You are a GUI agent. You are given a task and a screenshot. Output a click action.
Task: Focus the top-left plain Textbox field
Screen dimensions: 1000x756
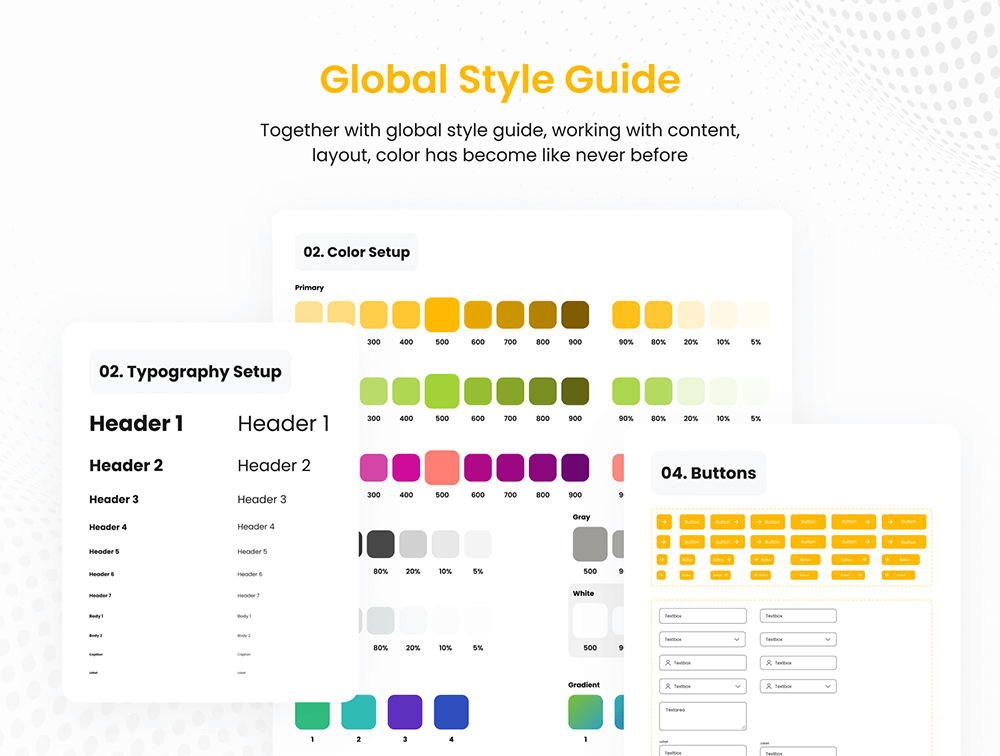703,616
